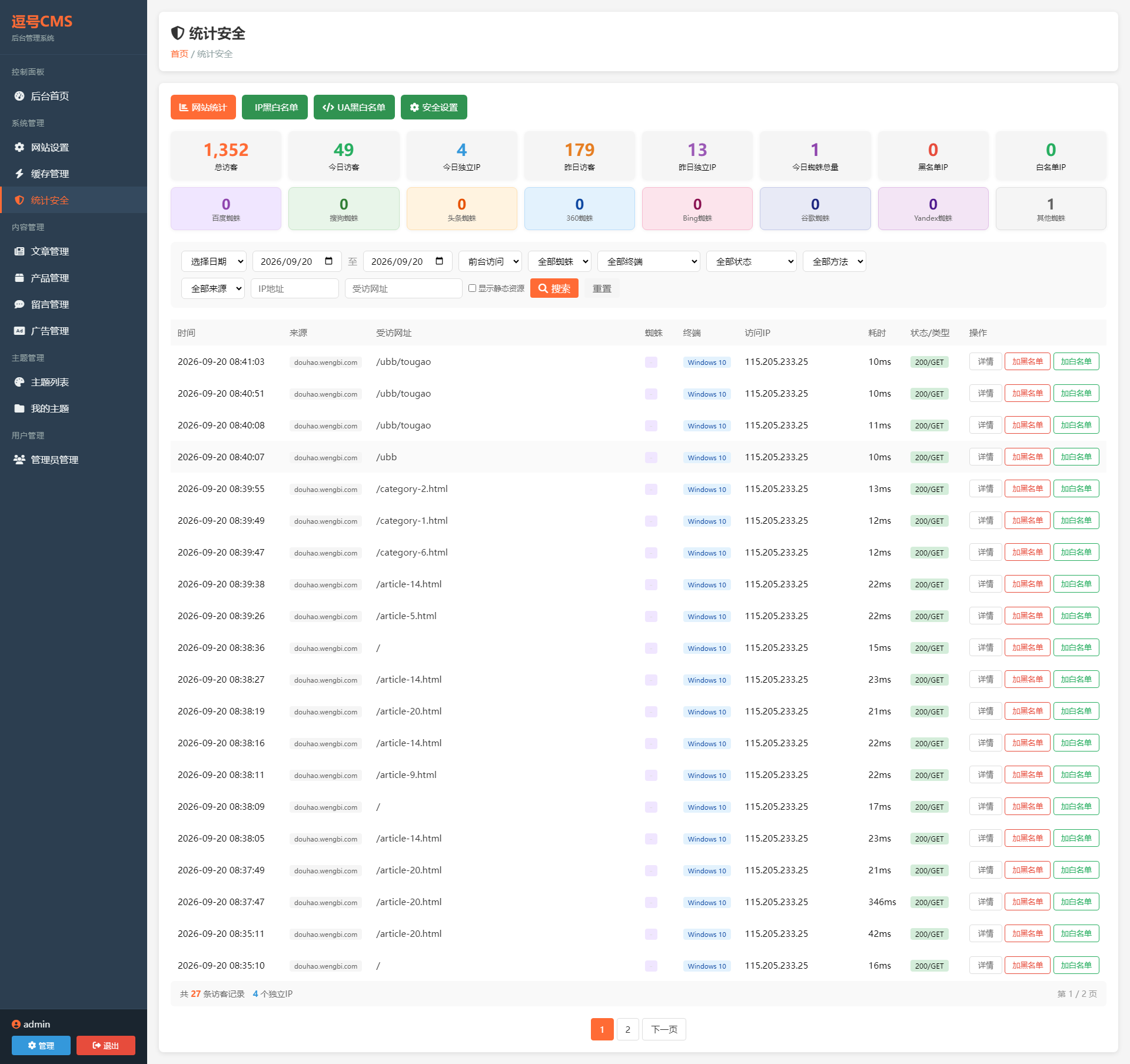Image resolution: width=1130 pixels, height=1064 pixels.
Task: Open the 全部终端 device dropdown
Action: (649, 261)
